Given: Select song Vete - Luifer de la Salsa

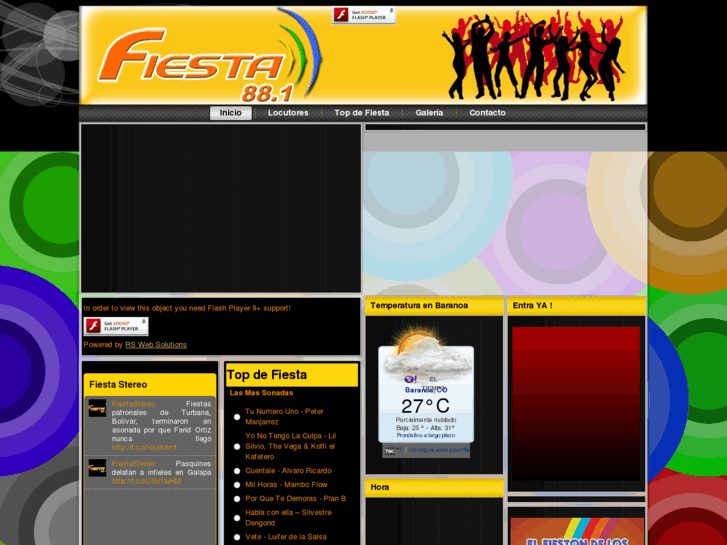Looking at the screenshot, I should 286,537.
